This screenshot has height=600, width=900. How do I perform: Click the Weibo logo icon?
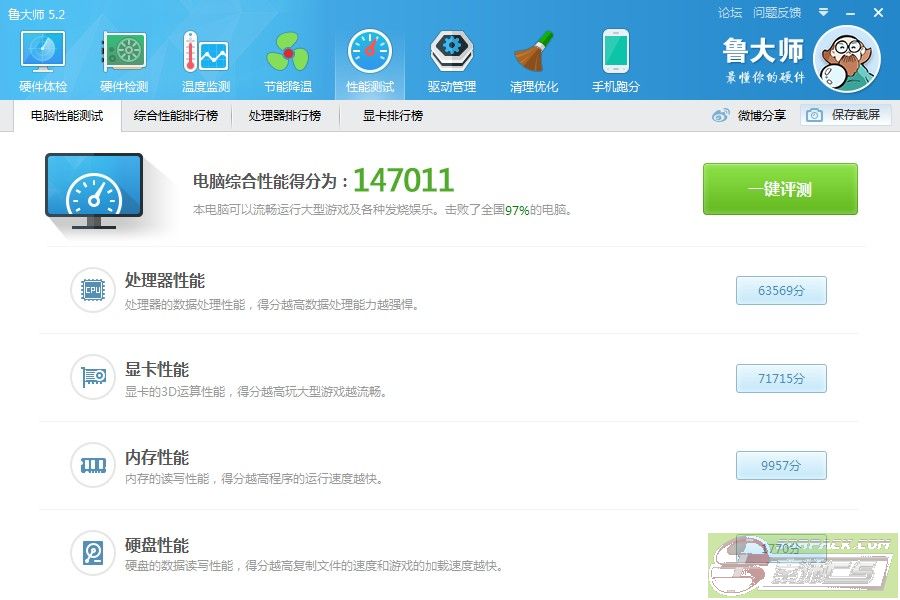point(720,115)
